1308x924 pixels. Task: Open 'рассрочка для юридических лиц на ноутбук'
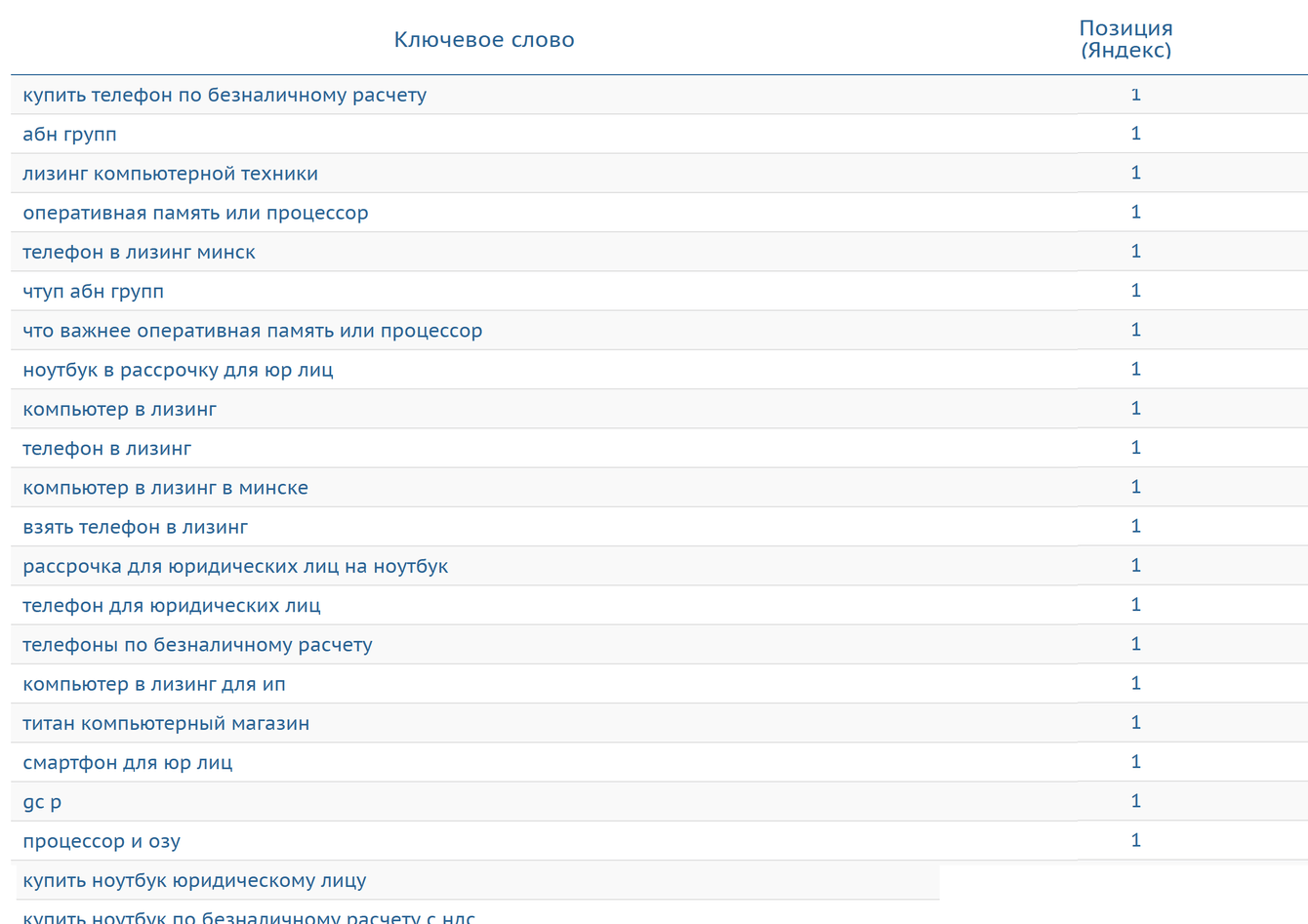[235, 566]
